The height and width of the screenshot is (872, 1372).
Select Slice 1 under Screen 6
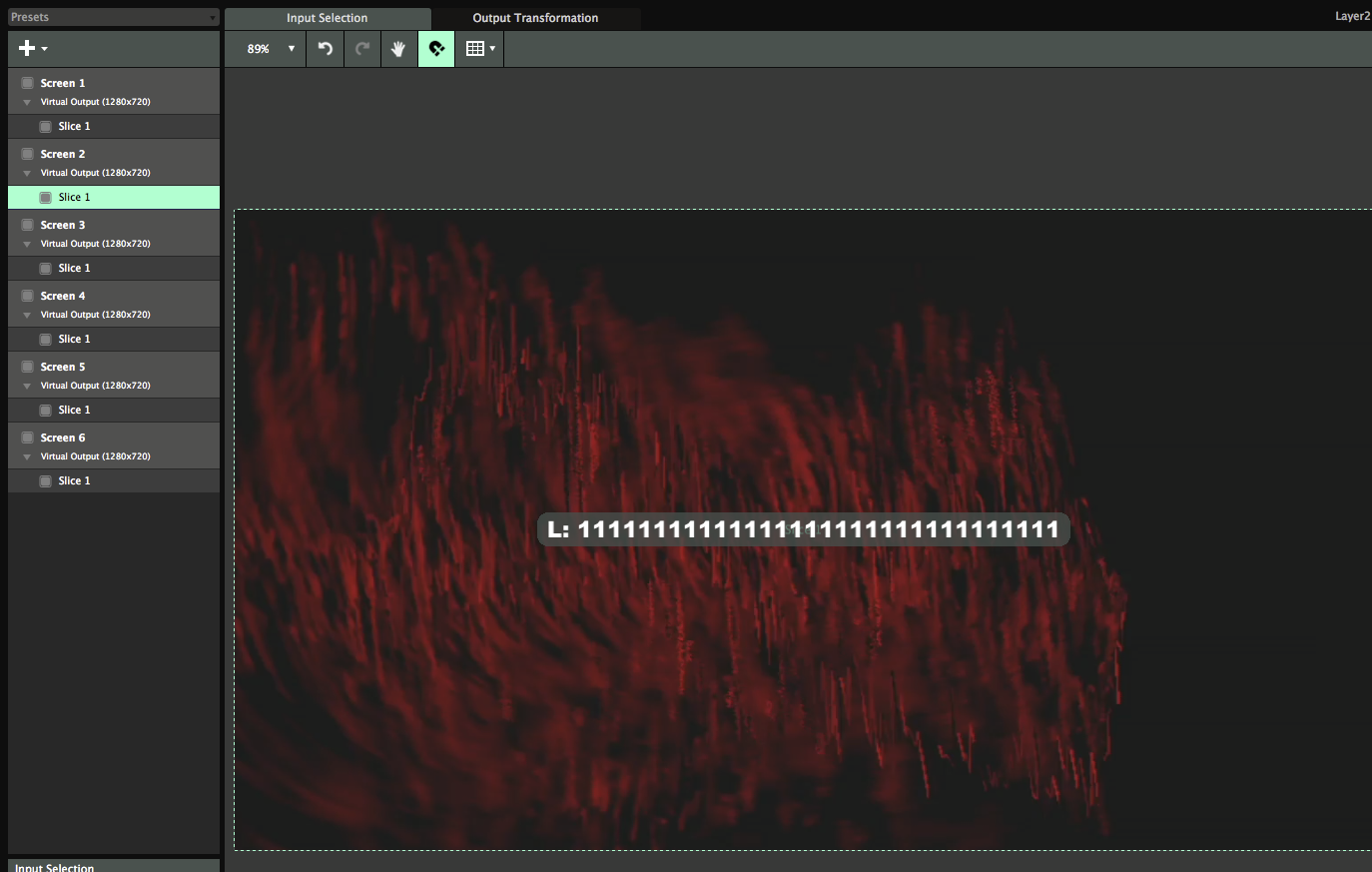click(x=74, y=480)
